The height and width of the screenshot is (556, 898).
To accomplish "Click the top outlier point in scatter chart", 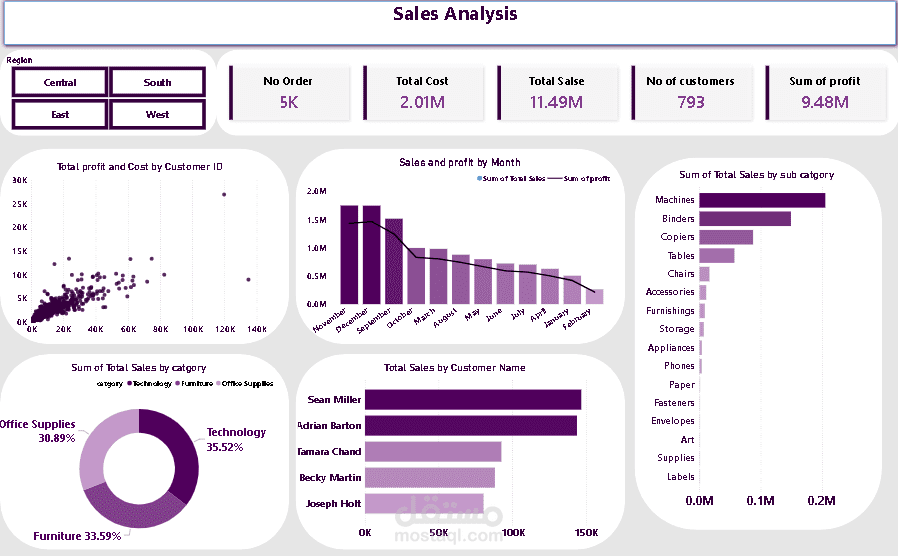I will [x=224, y=195].
